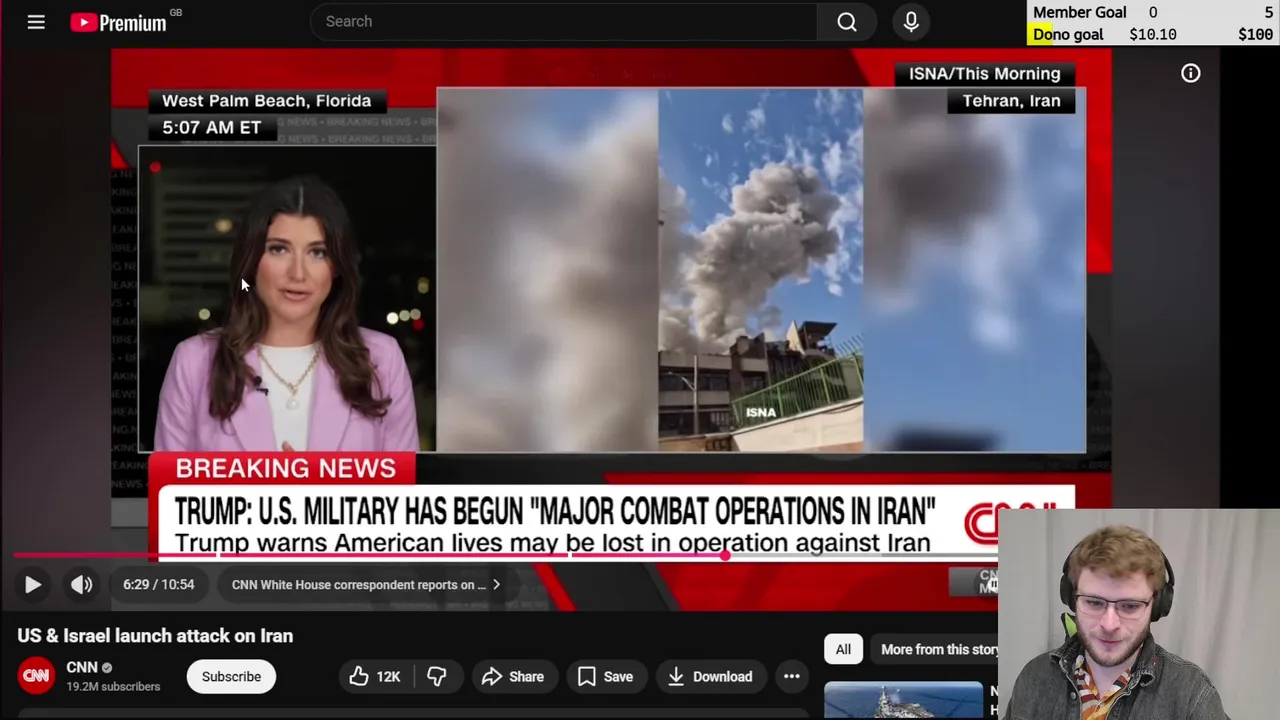The height and width of the screenshot is (720, 1280).
Task: Click '19.2M subscribers' text
Action: coord(113,687)
